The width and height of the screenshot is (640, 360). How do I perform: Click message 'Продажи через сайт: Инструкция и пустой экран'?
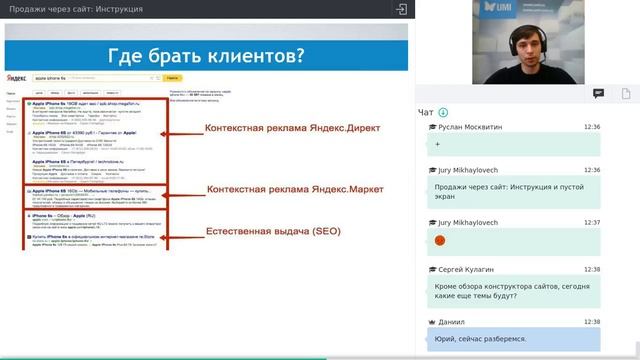[x=513, y=192]
